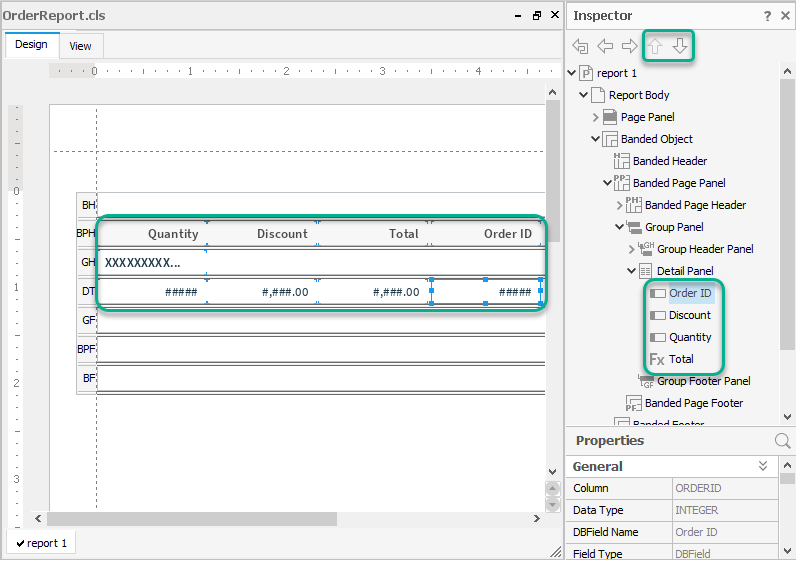Screen dimensions: 799x561
Task: Click Discount column header label in design
Action: pos(282,234)
